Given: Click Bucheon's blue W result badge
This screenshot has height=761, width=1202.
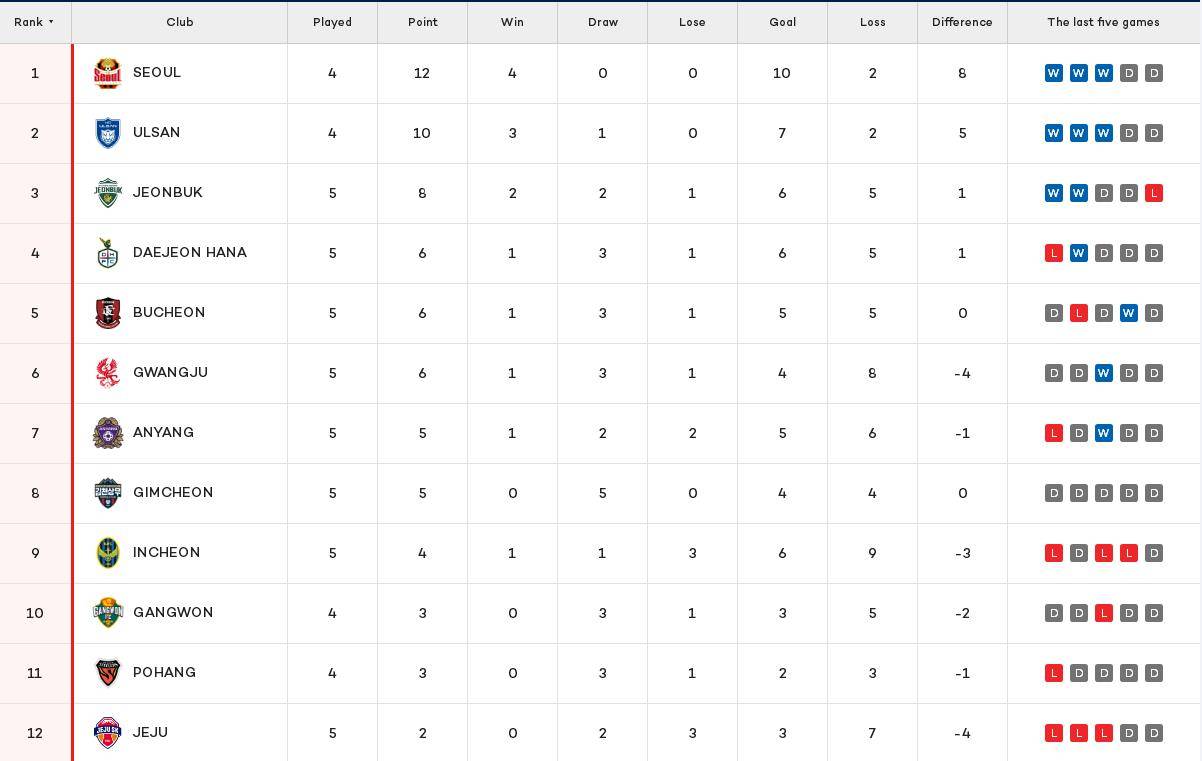Looking at the screenshot, I should click(1129, 313).
